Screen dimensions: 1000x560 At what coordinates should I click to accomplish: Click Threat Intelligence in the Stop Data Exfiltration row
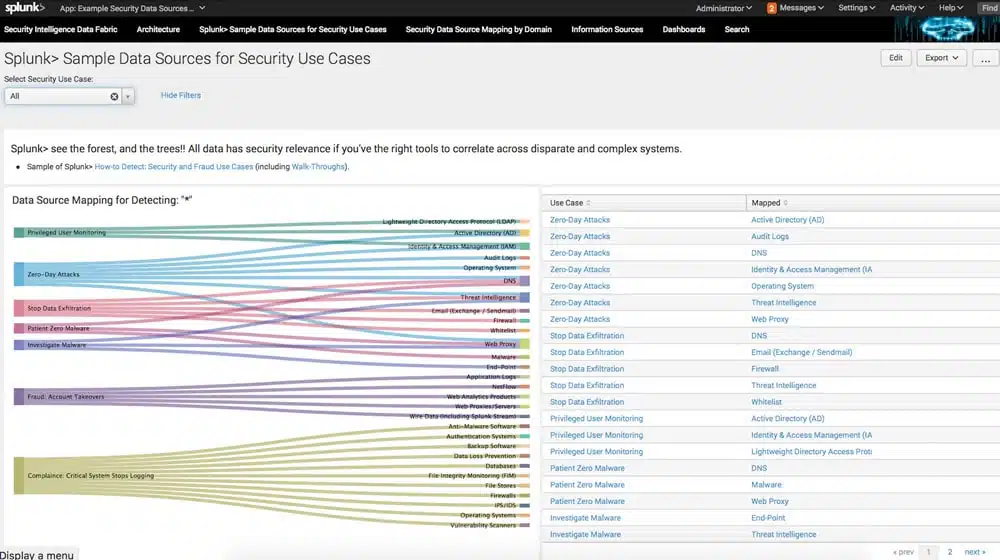783,386
